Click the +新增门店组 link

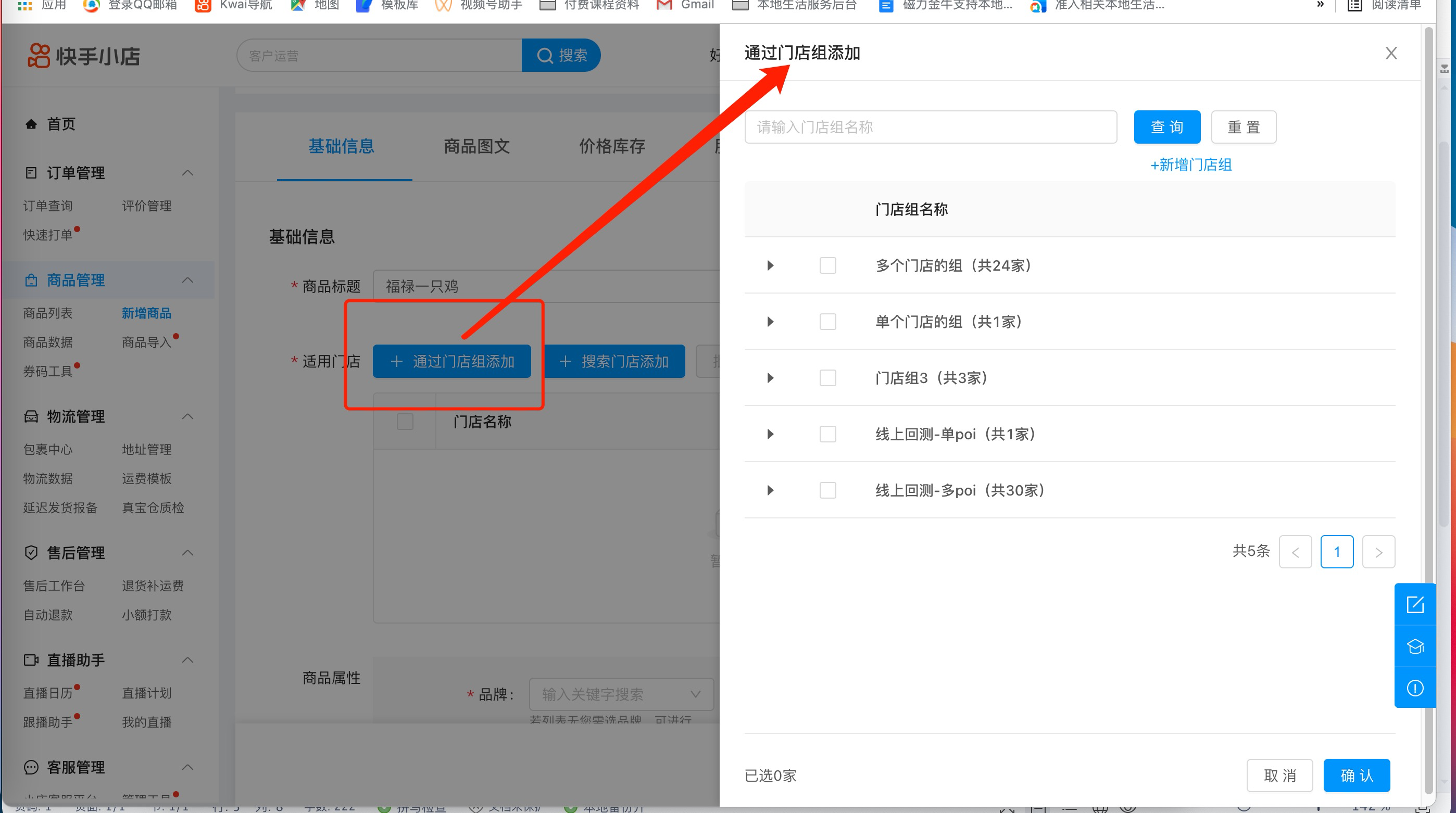1191,165
